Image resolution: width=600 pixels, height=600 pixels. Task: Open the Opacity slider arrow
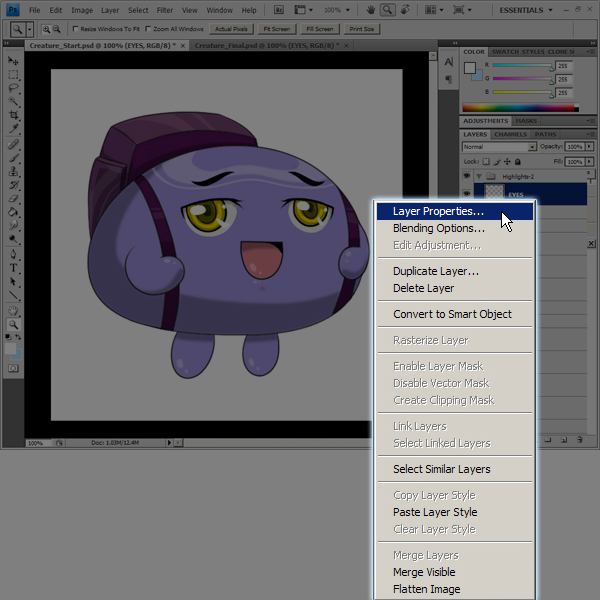pos(589,147)
